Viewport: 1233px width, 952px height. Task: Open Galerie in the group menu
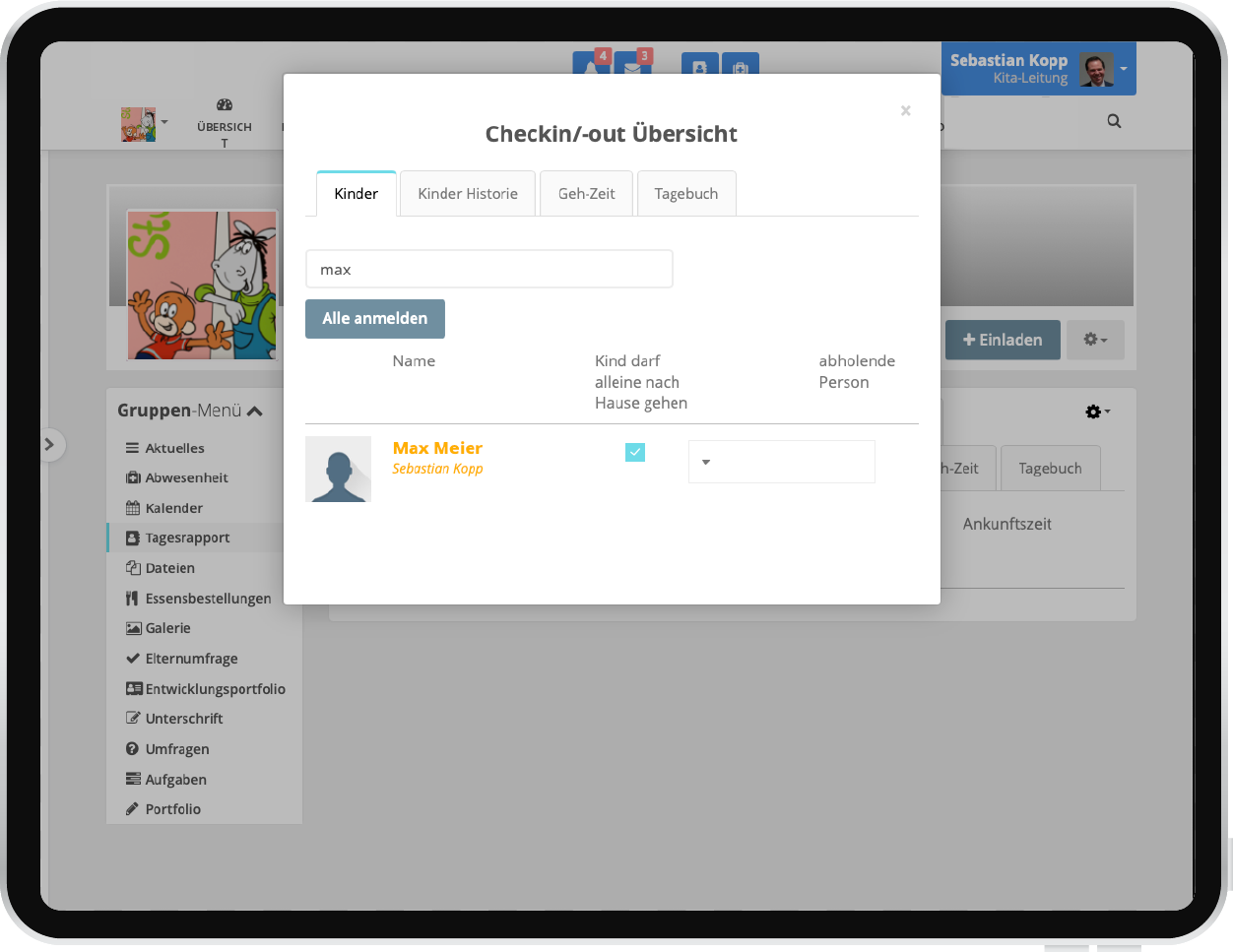(167, 628)
